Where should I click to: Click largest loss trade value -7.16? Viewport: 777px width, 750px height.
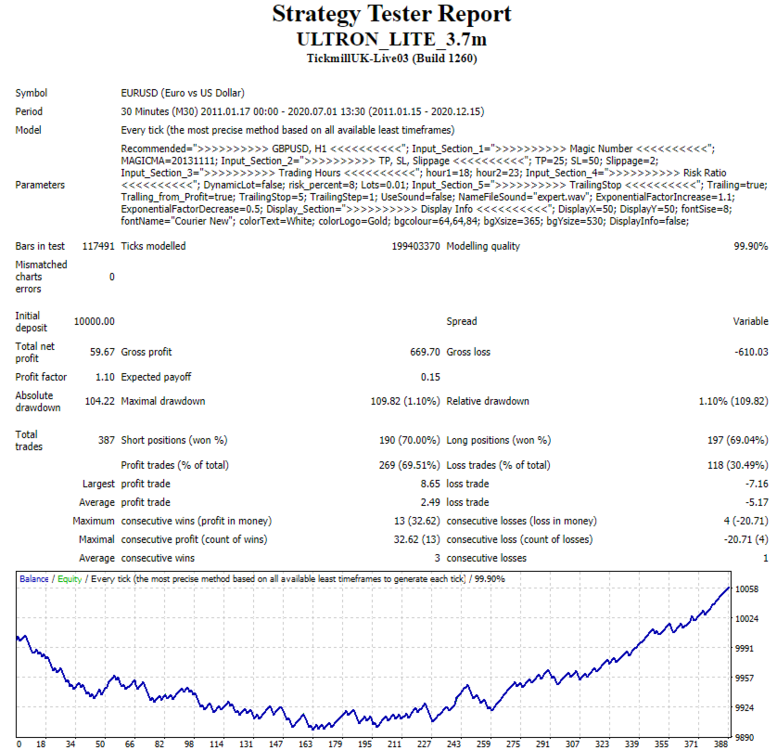click(757, 484)
